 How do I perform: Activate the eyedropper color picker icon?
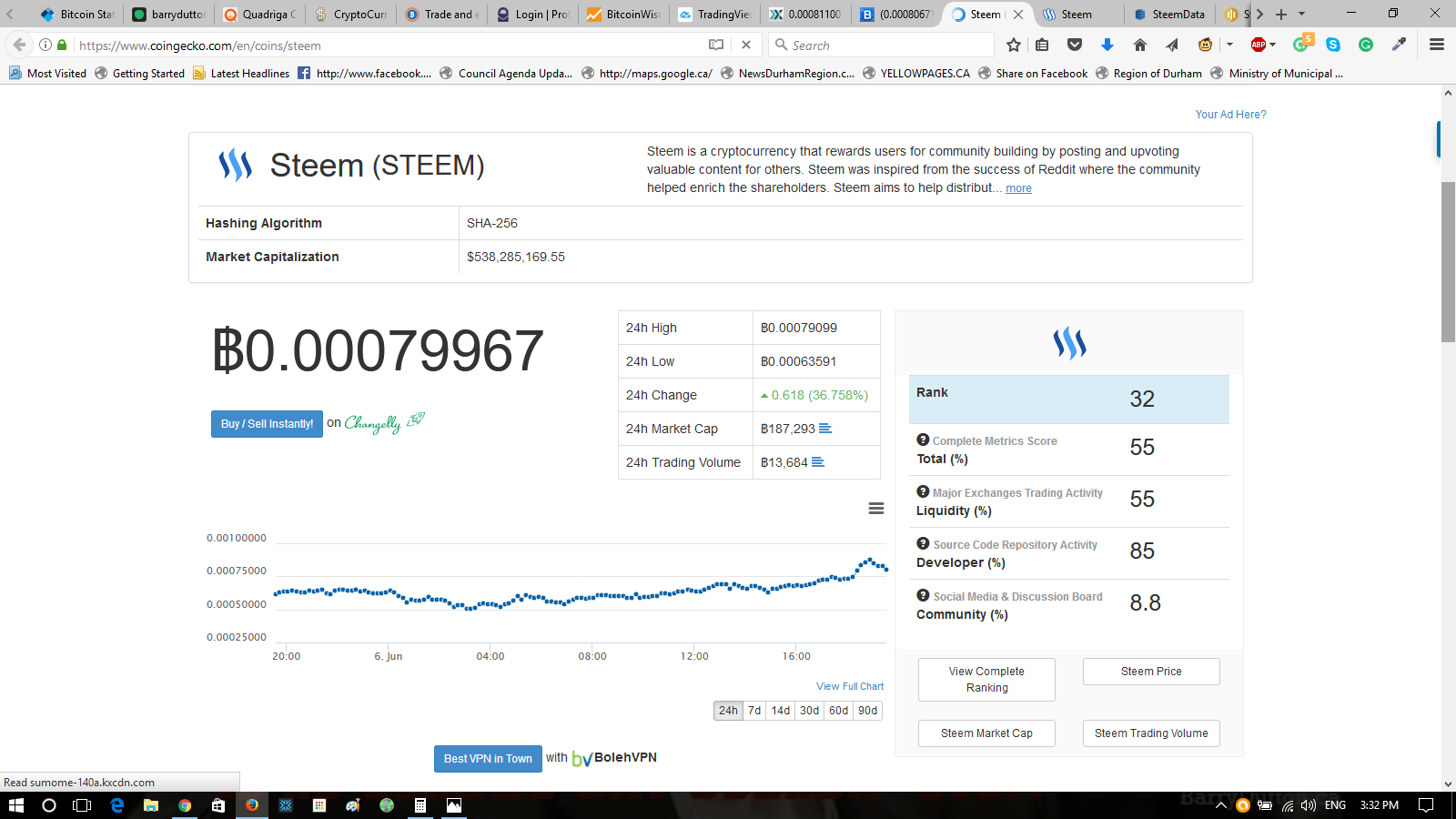(1399, 45)
